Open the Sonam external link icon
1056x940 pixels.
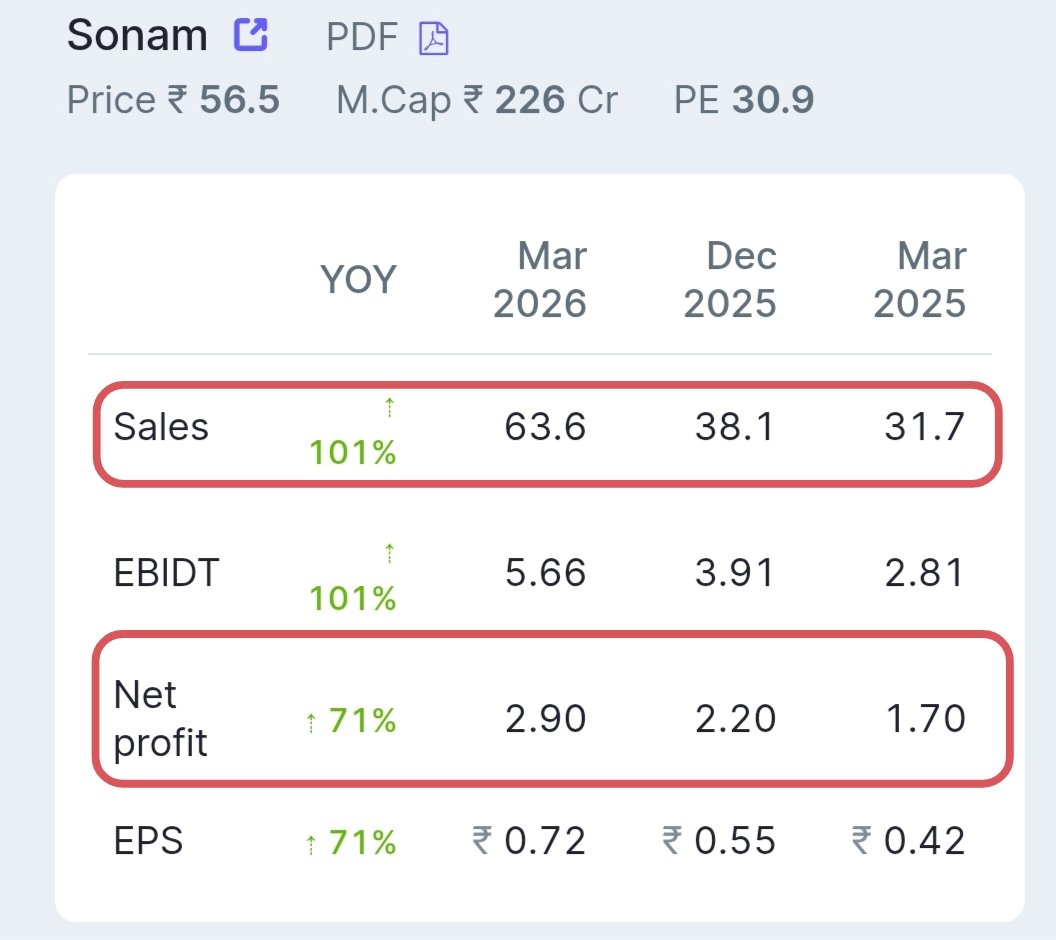tap(251, 34)
